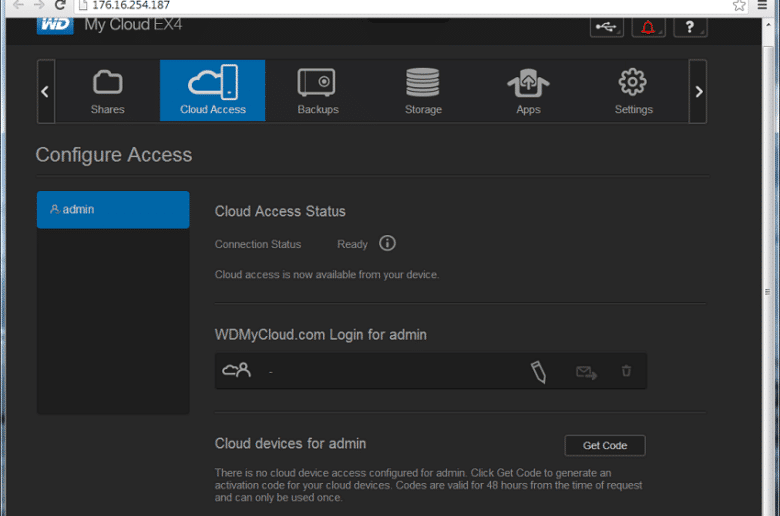Select the Cloud Access tab

212,91
